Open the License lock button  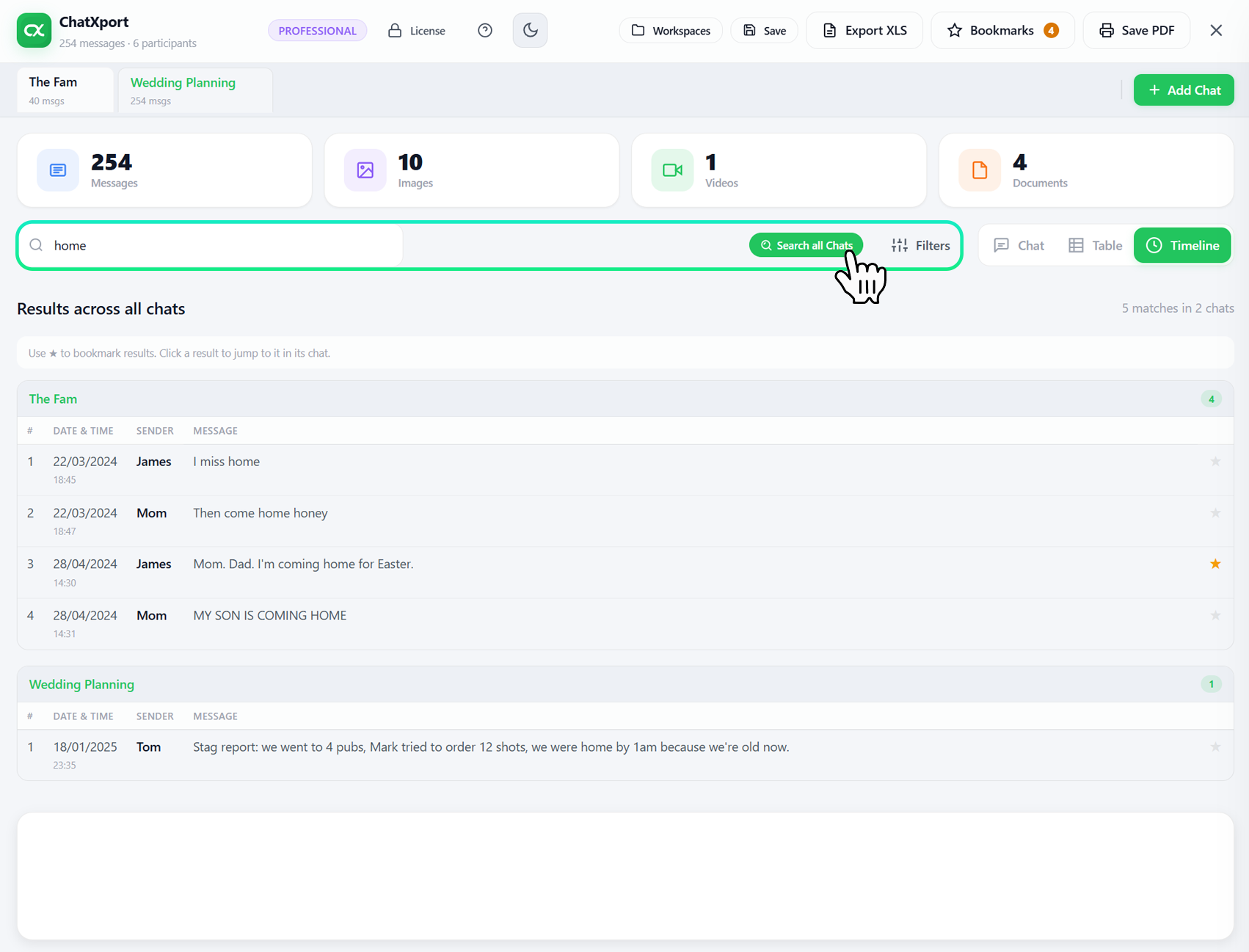click(417, 31)
